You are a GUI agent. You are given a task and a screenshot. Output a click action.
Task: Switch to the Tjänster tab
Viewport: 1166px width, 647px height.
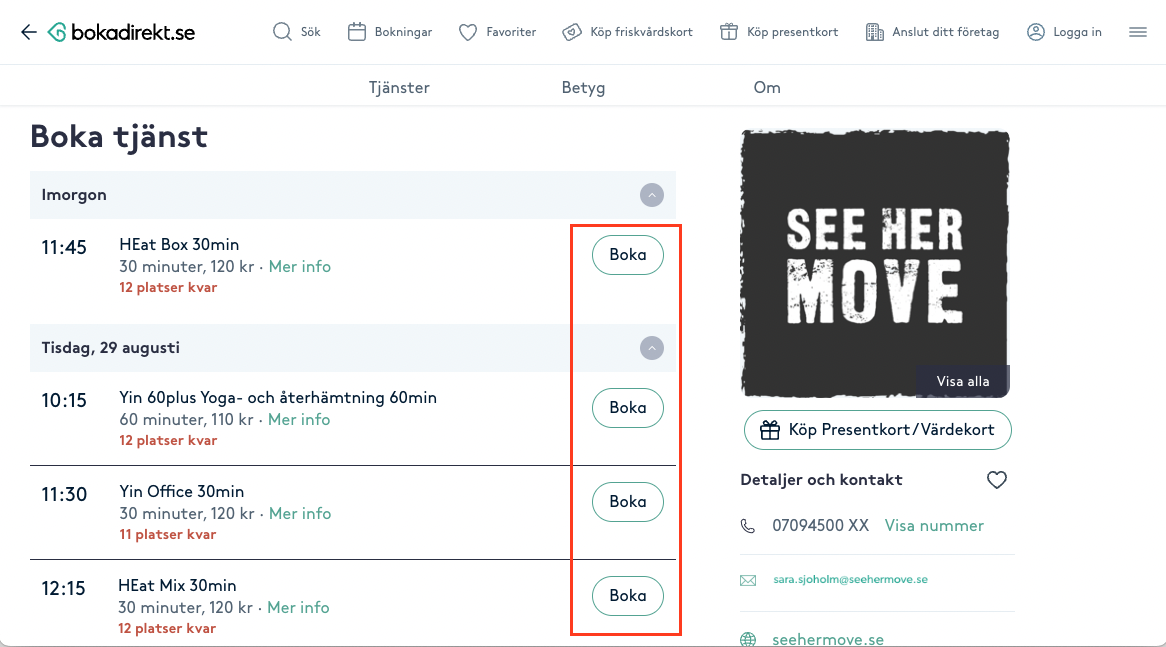click(x=399, y=87)
